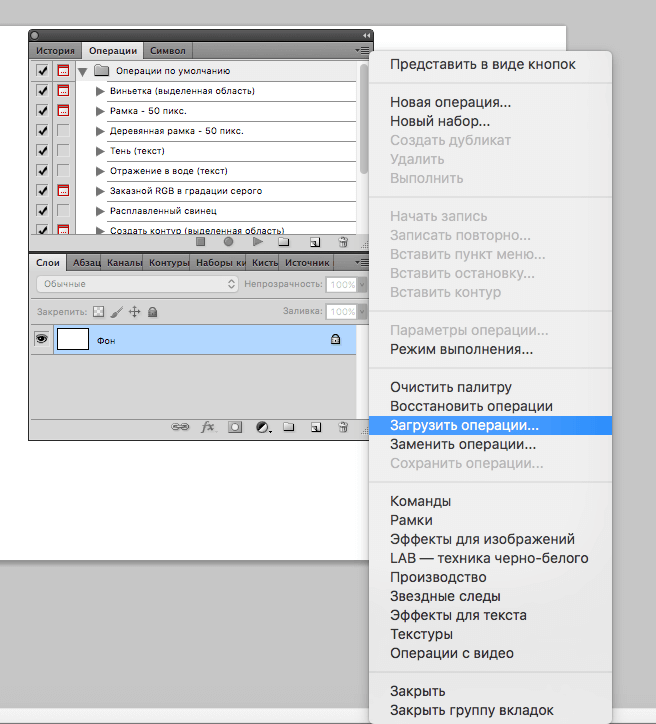Click the record button in Операции panel
The image size is (656, 724).
click(228, 242)
